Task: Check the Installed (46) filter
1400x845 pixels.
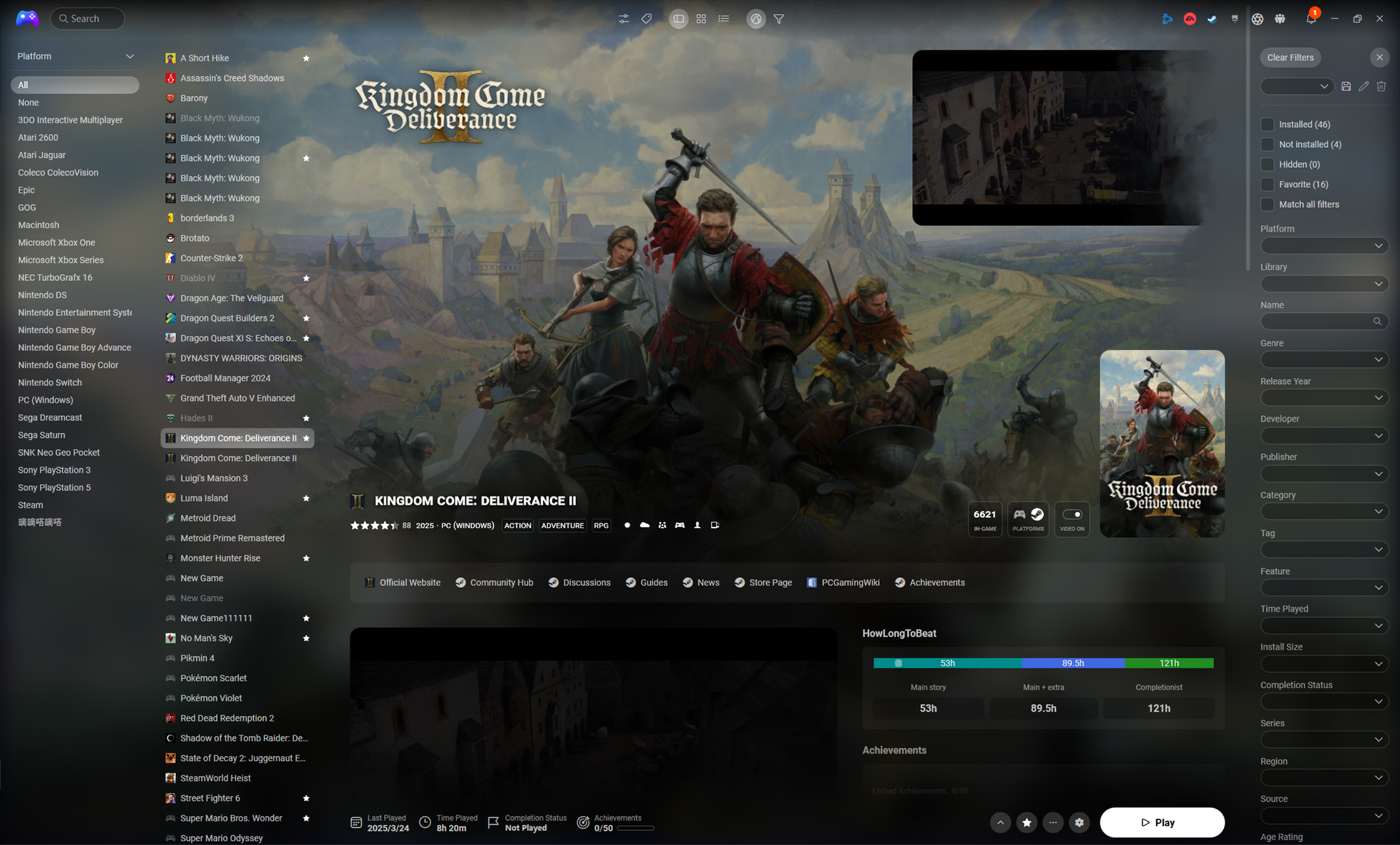Action: point(1267,124)
